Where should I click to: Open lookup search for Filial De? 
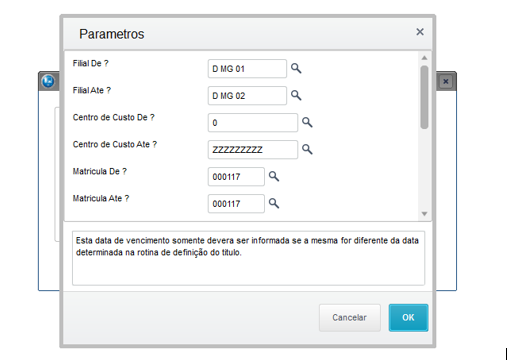point(296,68)
